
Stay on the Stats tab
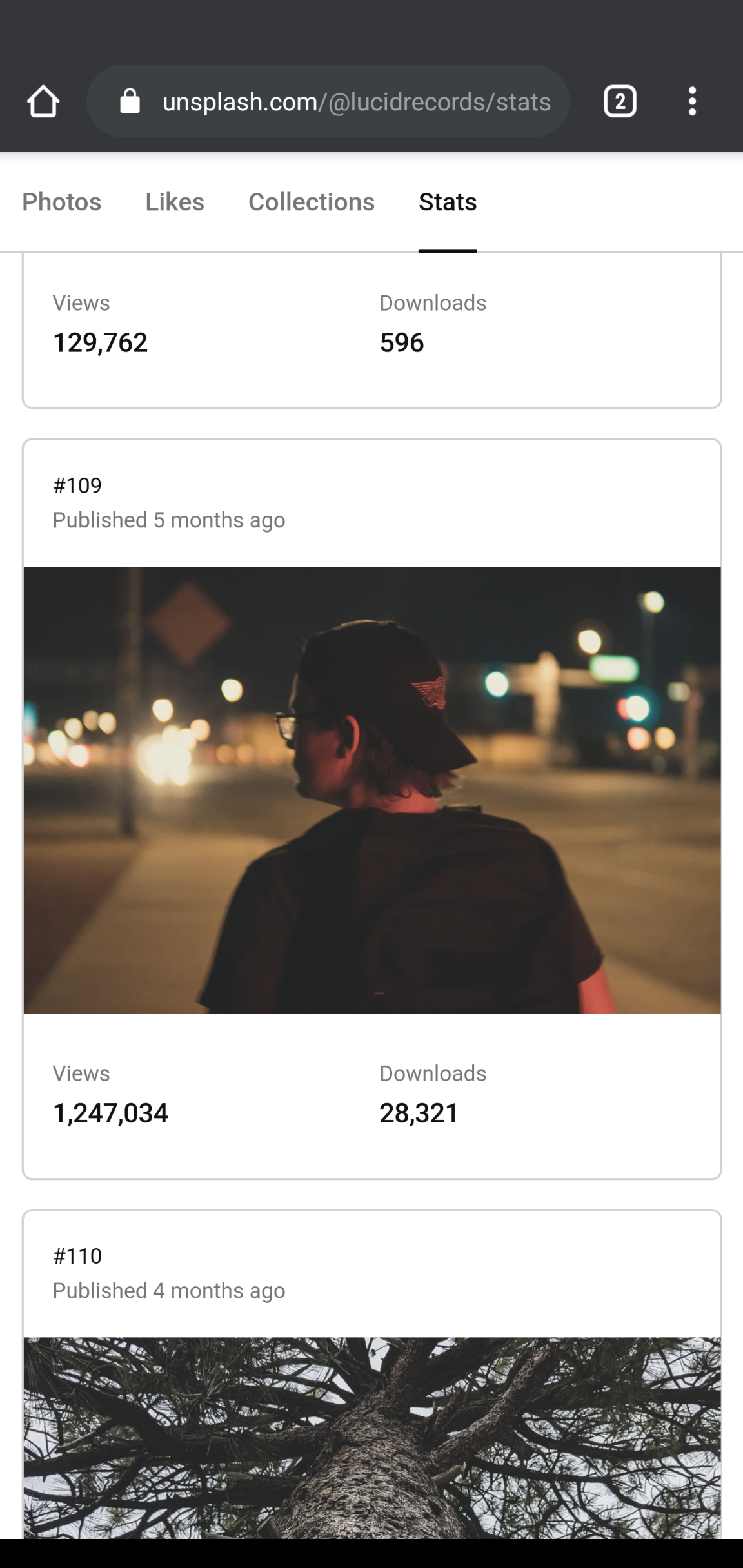click(x=448, y=202)
